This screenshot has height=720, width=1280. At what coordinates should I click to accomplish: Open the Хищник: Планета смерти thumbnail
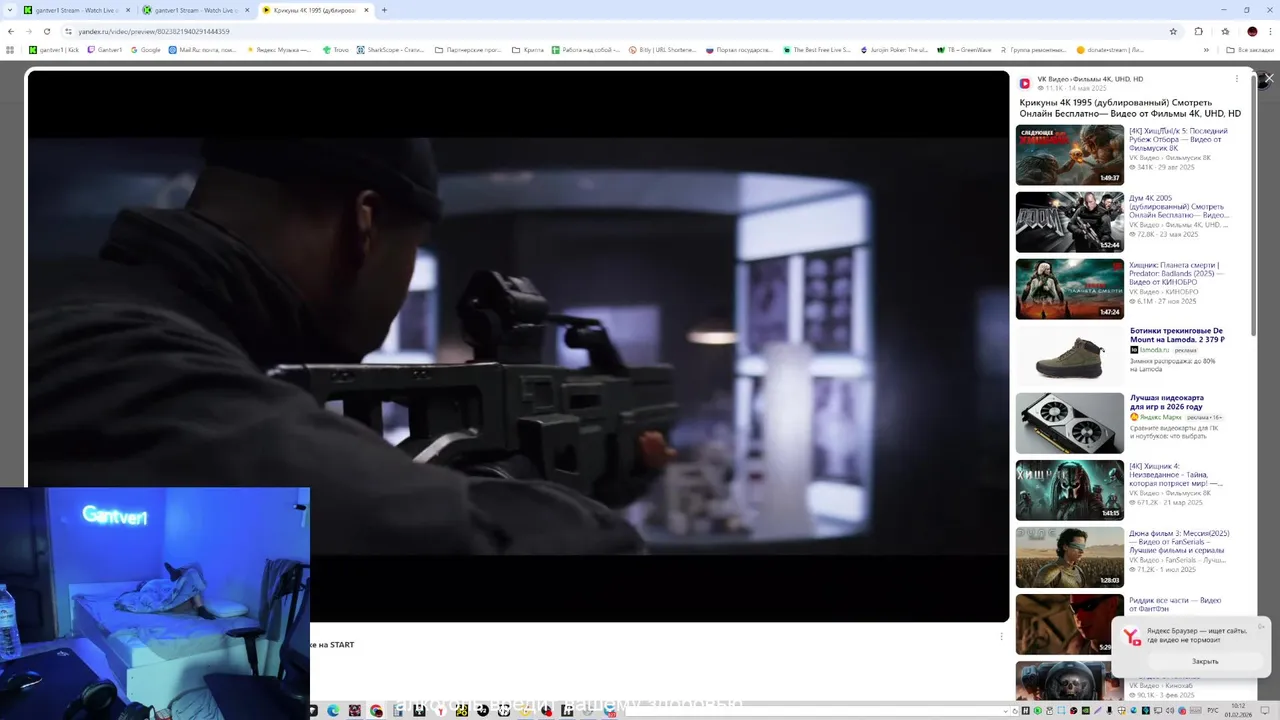click(x=1070, y=289)
